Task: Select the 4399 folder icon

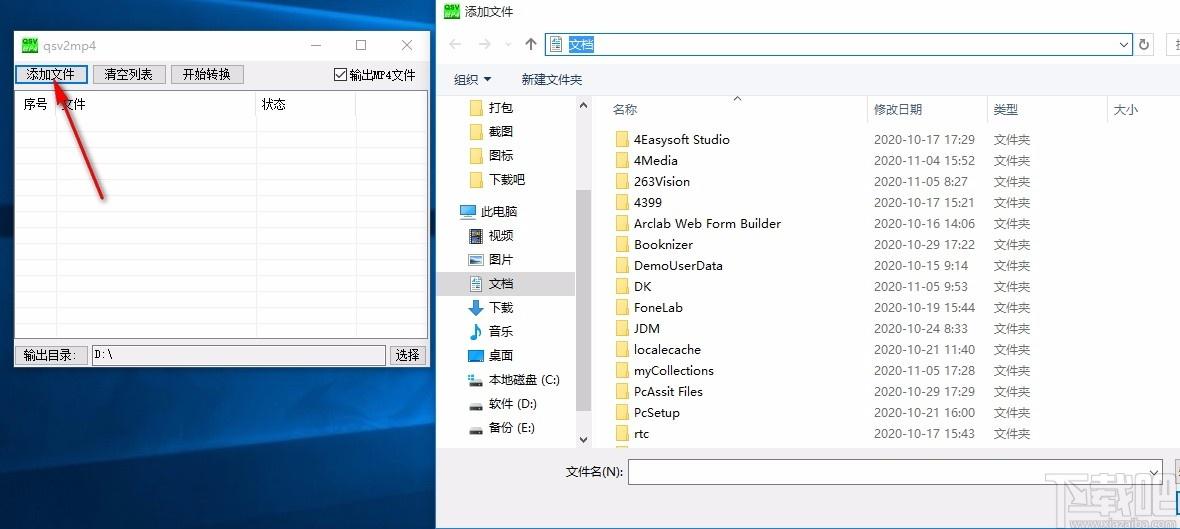Action: coord(622,202)
